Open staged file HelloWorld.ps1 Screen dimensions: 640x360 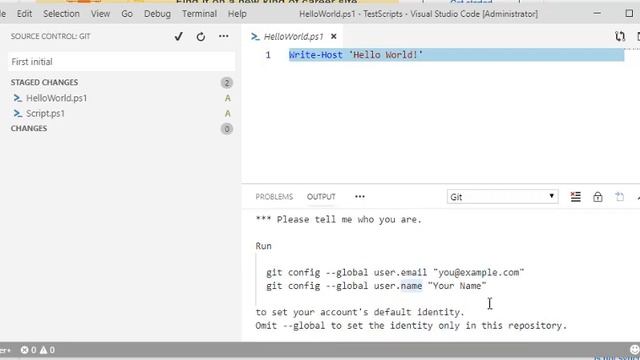click(56, 98)
